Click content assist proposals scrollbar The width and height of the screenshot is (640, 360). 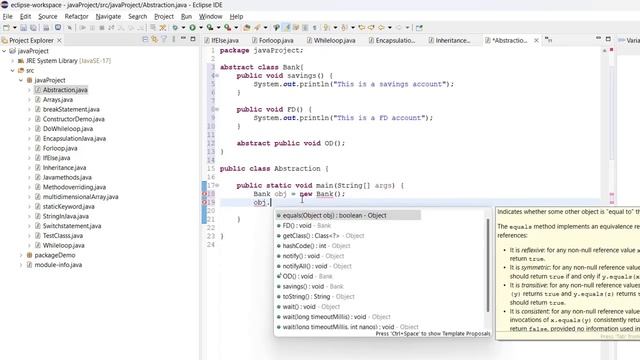click(487, 265)
